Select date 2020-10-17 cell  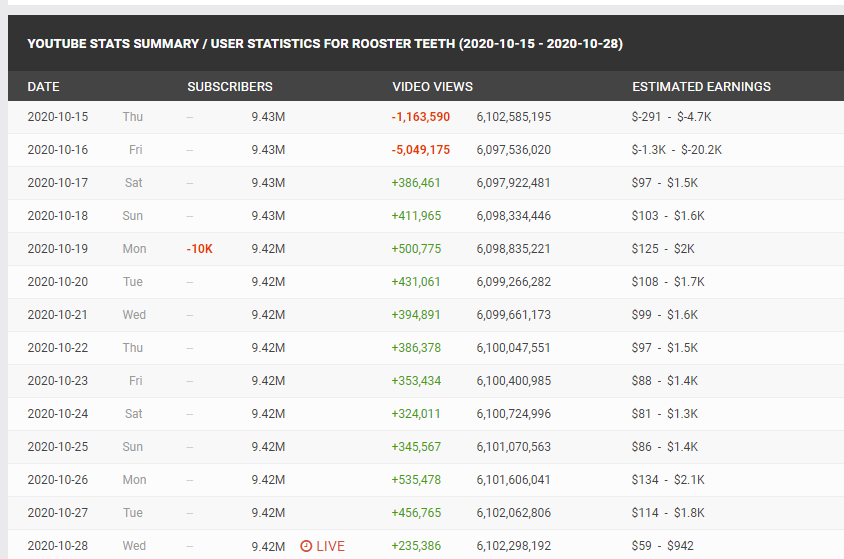coord(58,183)
